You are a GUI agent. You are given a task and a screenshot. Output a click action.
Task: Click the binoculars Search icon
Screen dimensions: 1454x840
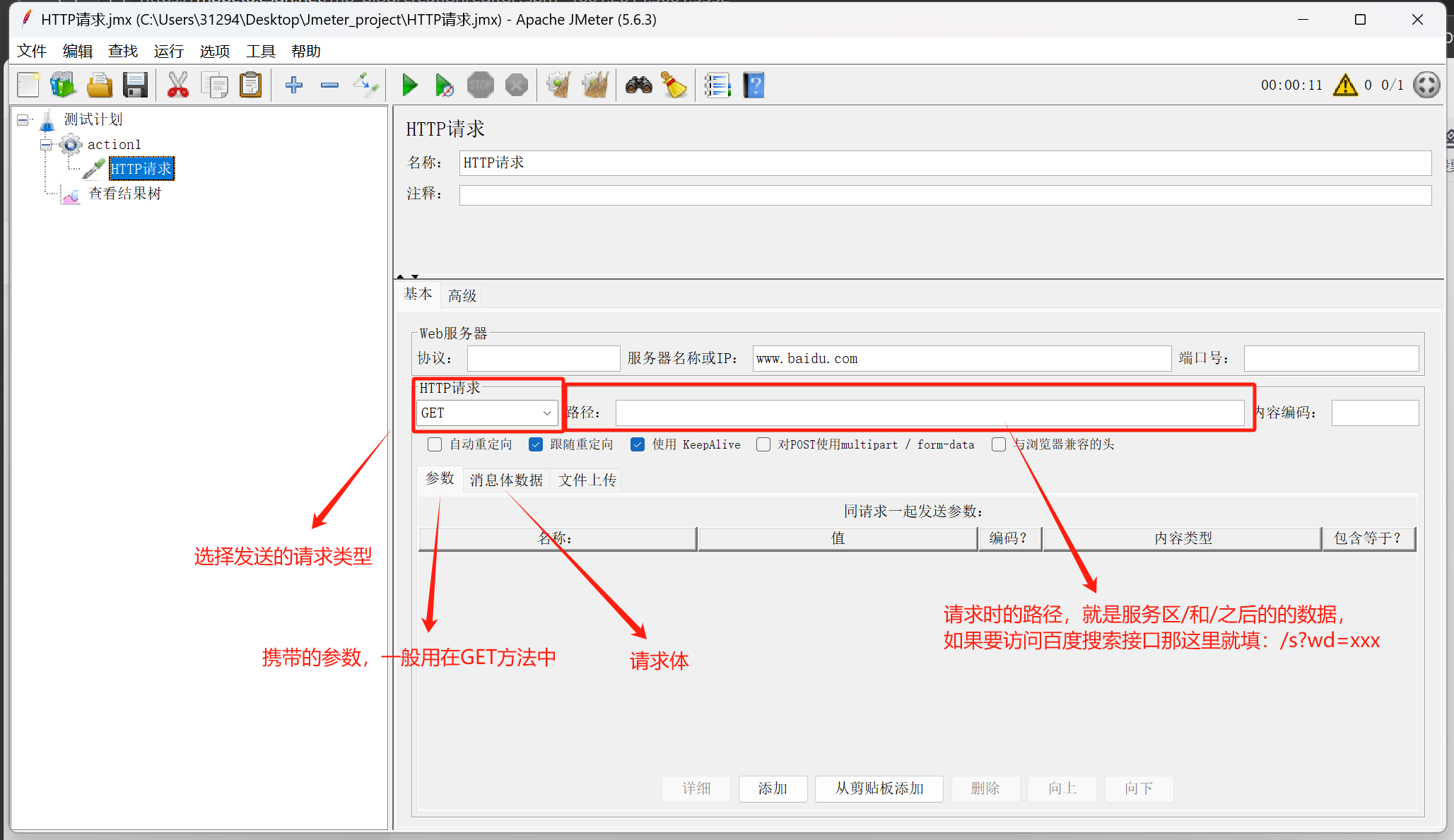tap(638, 85)
